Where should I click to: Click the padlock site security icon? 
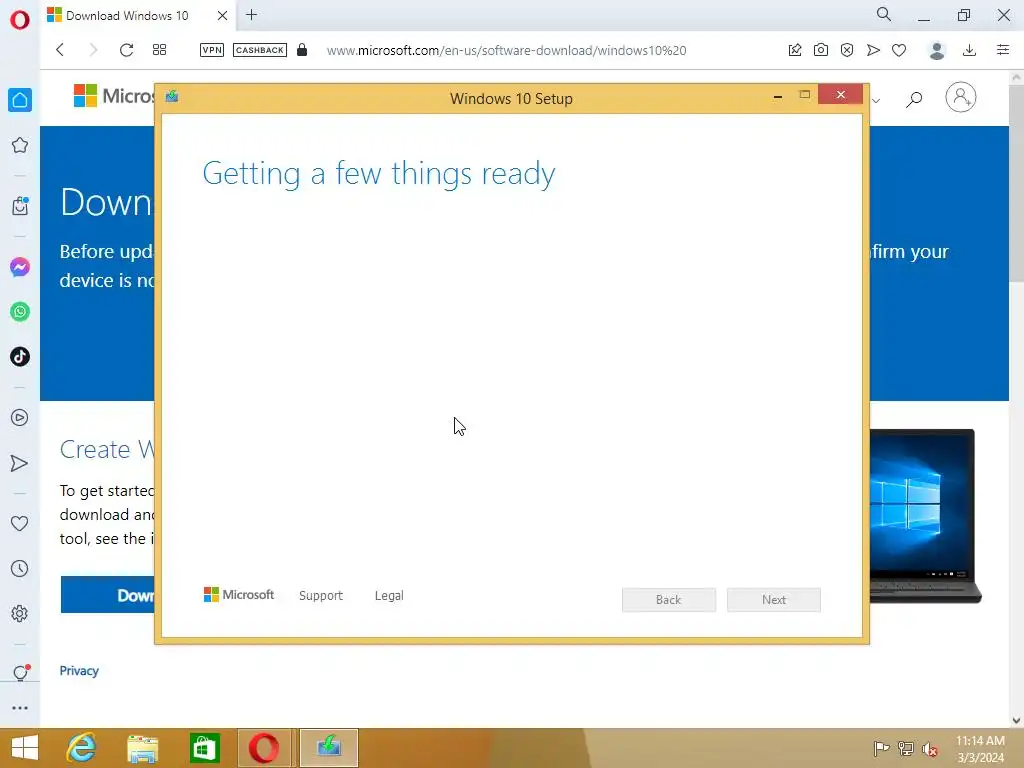pyautogui.click(x=302, y=50)
